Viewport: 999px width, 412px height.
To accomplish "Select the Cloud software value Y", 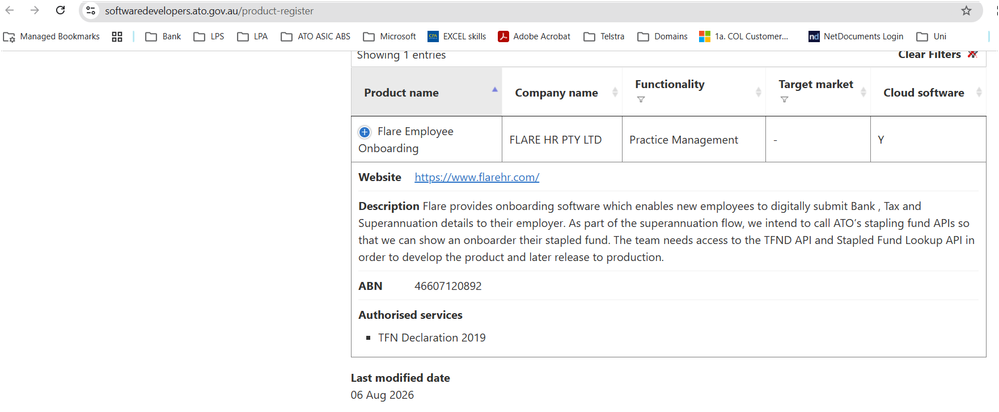I will coord(880,140).
